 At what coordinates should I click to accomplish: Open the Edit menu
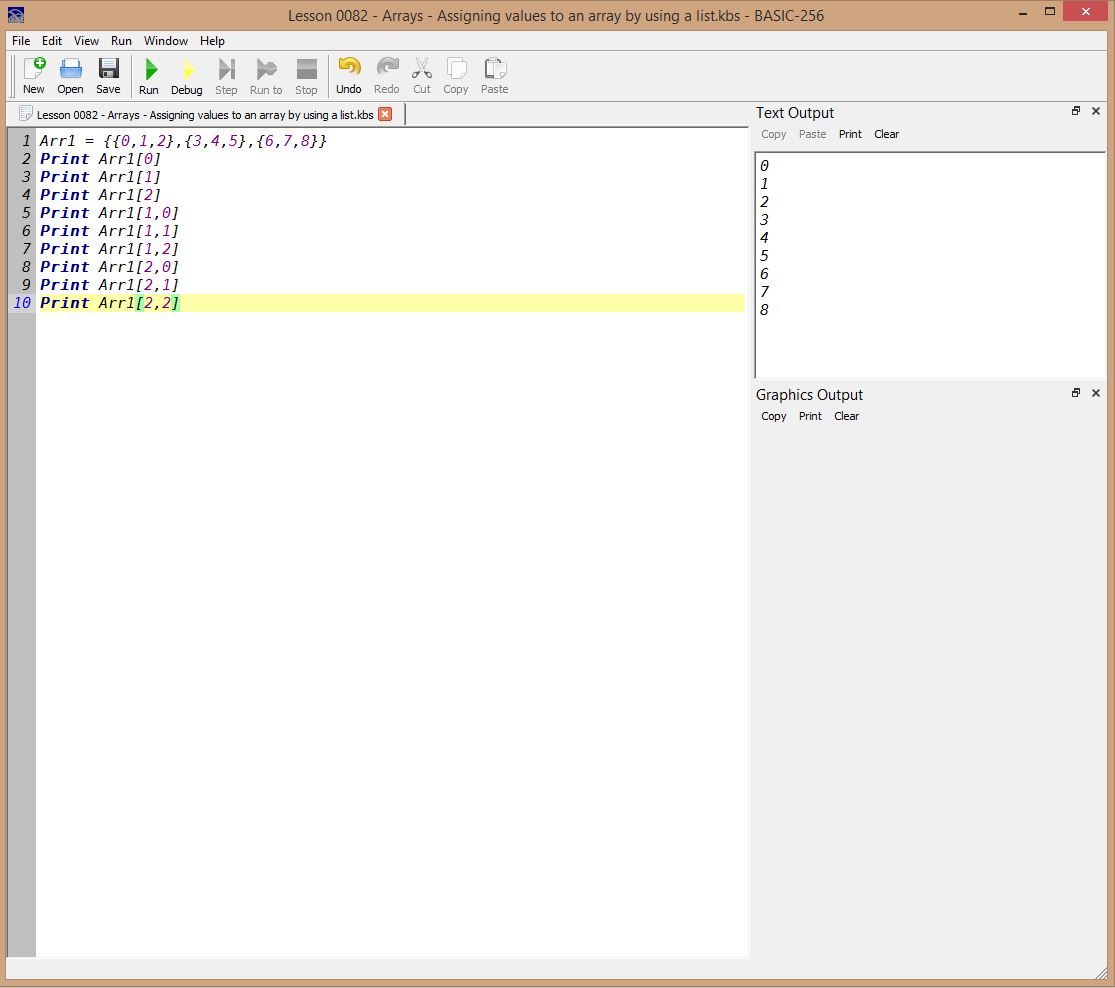coord(51,41)
